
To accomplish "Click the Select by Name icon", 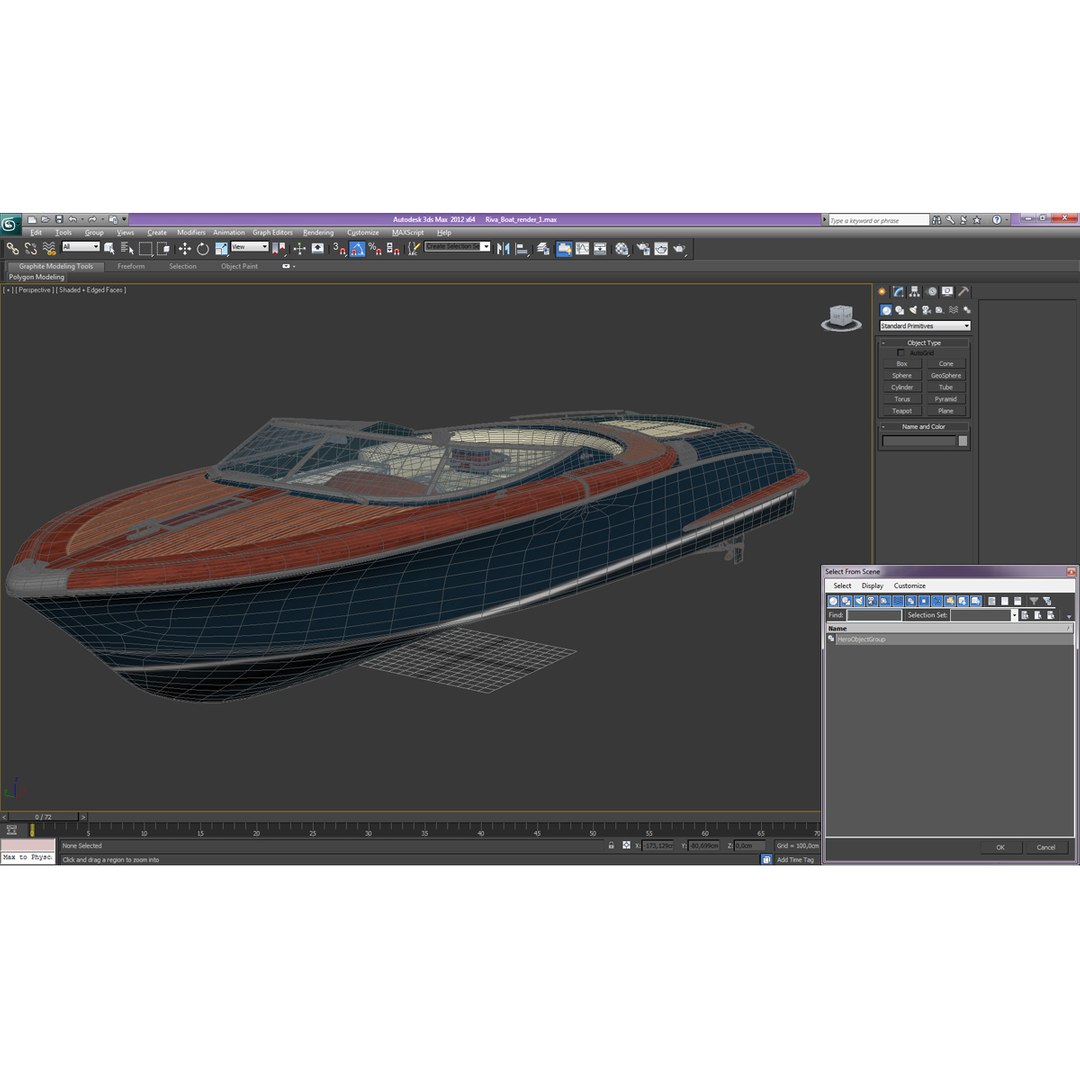I will pos(127,249).
